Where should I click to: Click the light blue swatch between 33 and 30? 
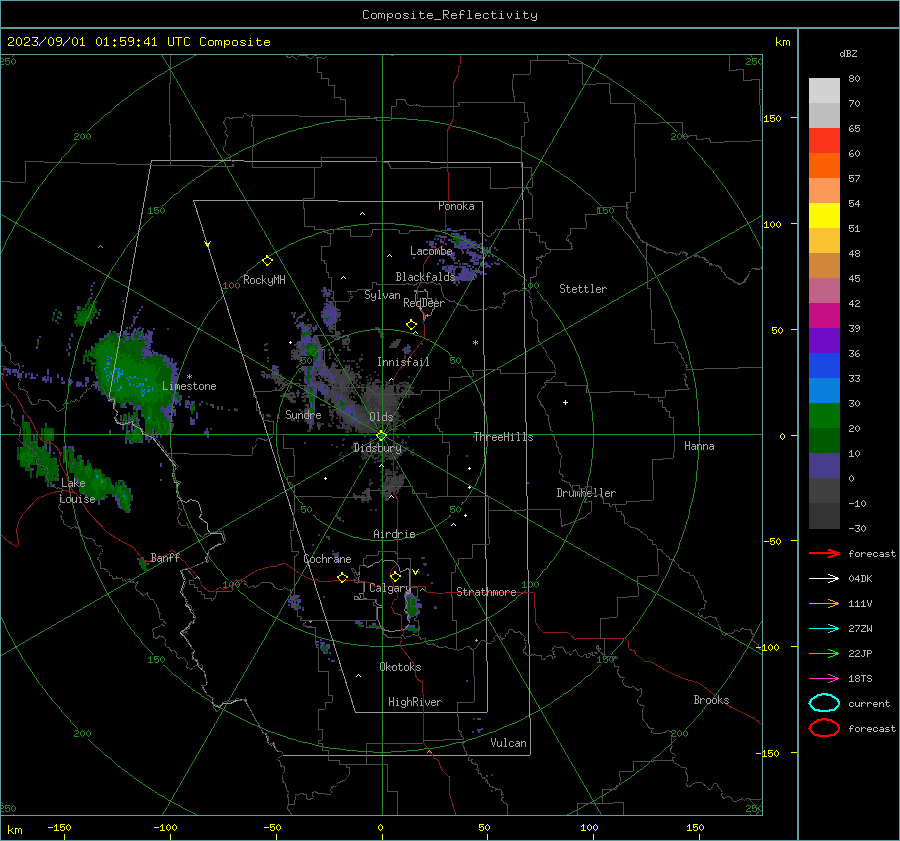[x=824, y=390]
